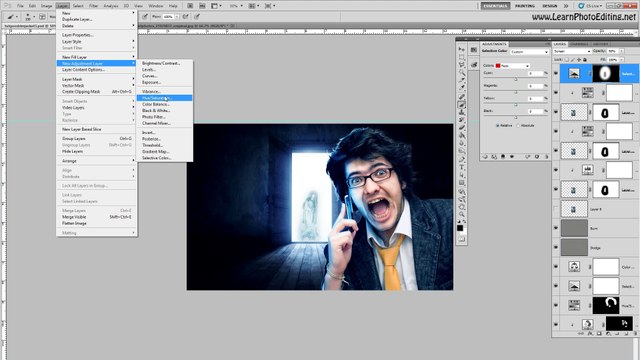Open the Opacity slider arrow in Layers panel
640x360 pixels.
click(621, 51)
